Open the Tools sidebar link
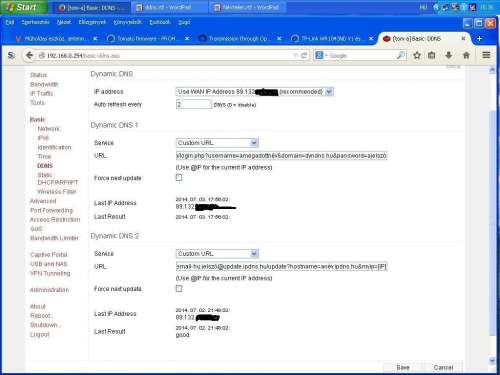Viewport: 500px width, 375px height. coord(37,103)
